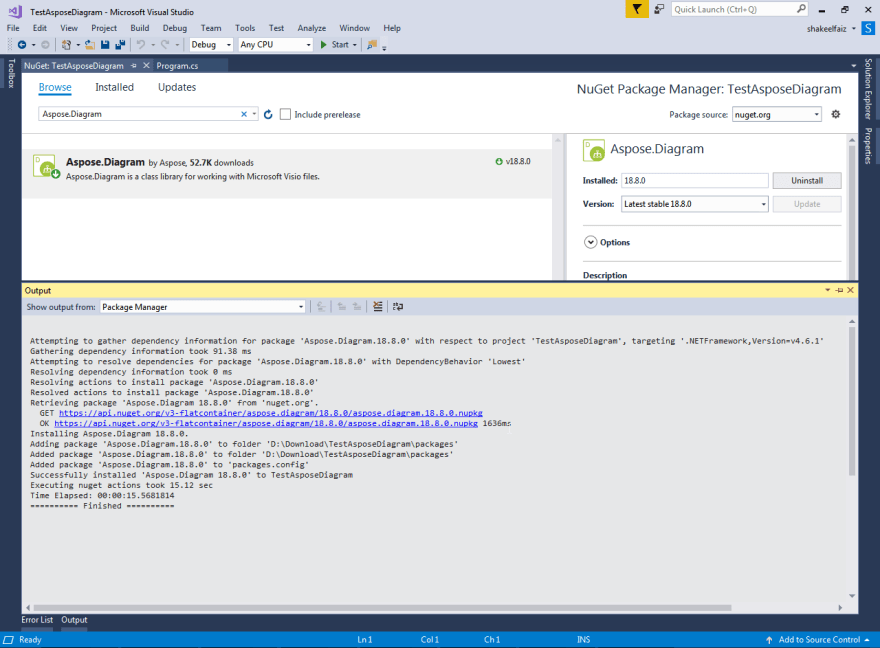Clear the Aspose.Diagram search text

pos(244,114)
